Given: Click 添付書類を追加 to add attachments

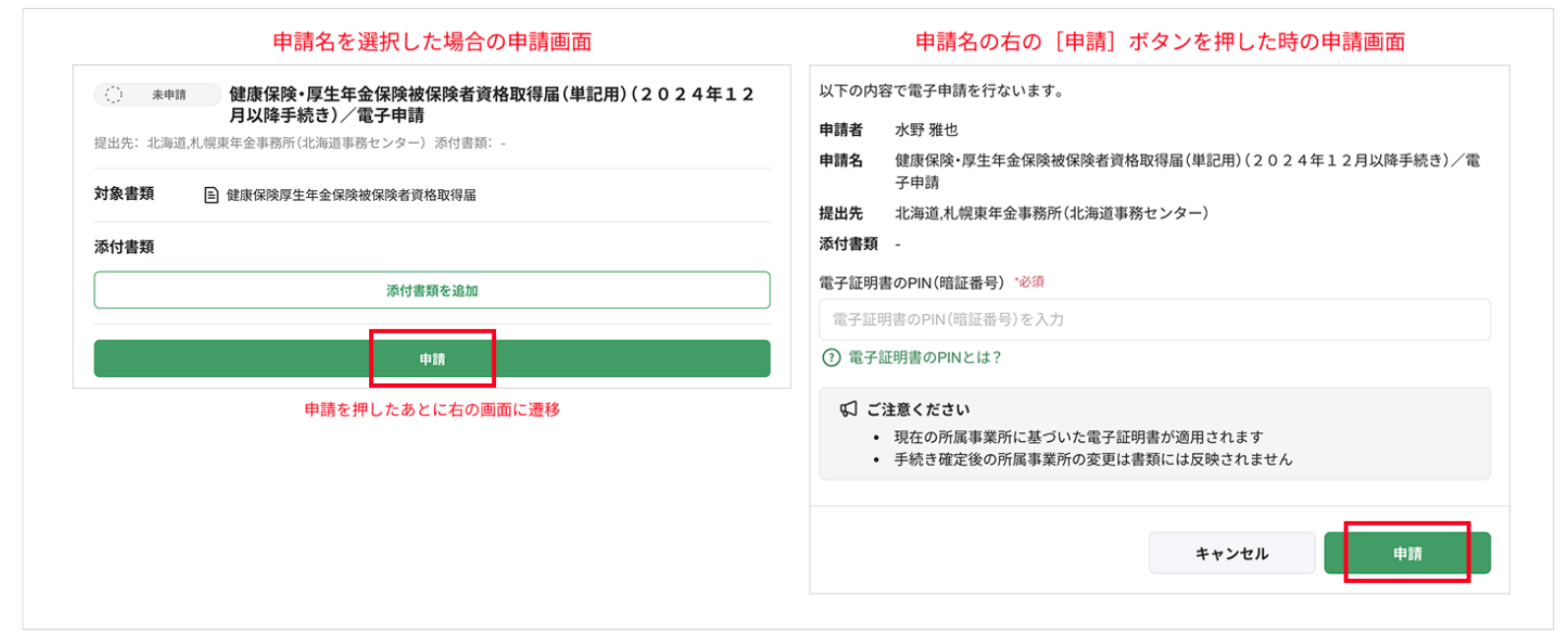Looking at the screenshot, I should [x=432, y=290].
